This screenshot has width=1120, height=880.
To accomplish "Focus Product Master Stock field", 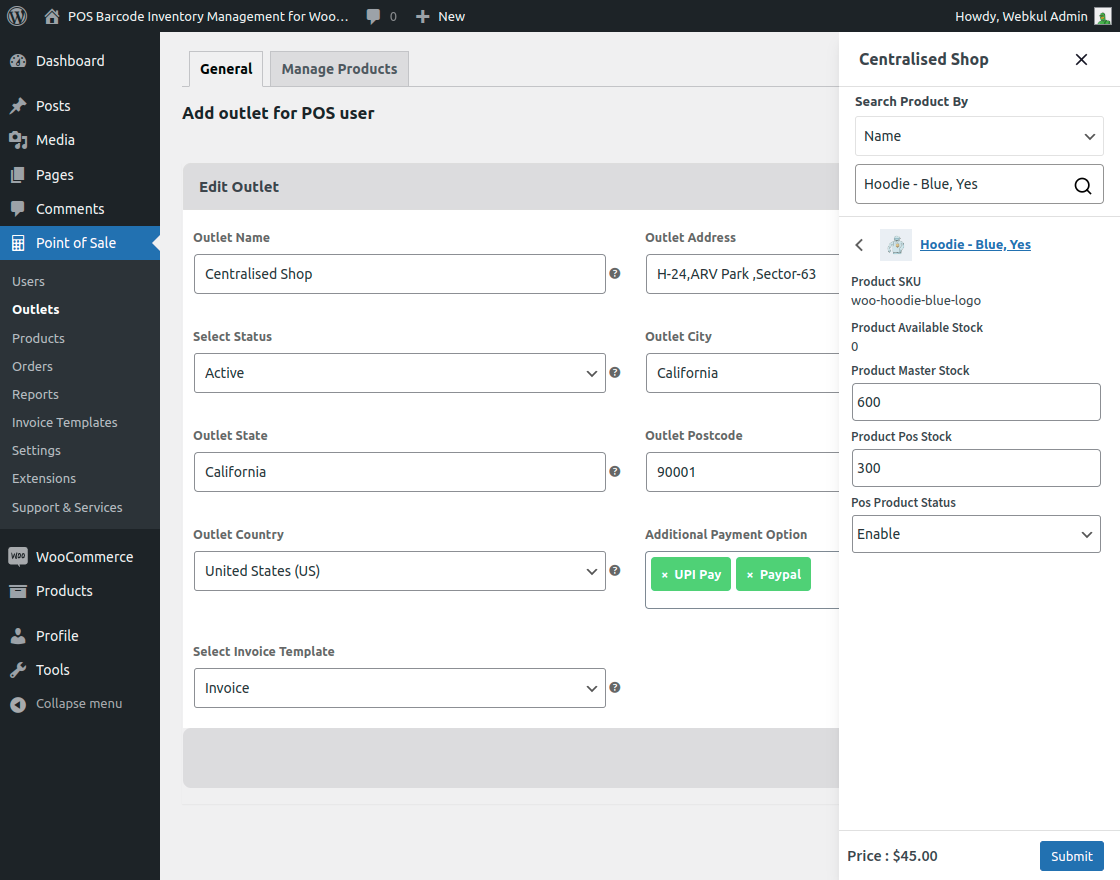I will coord(976,402).
